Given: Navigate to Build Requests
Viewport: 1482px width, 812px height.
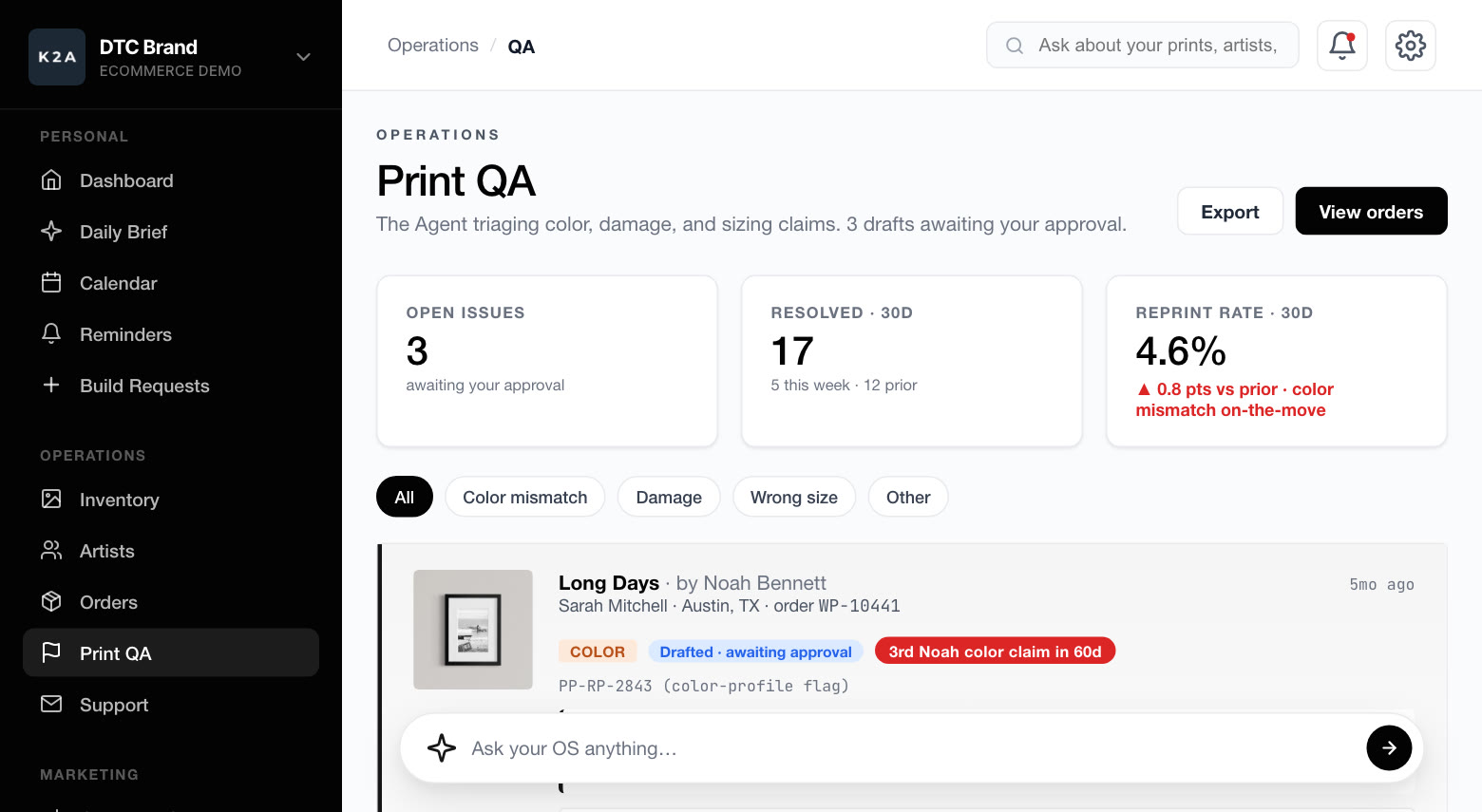Looking at the screenshot, I should click(x=171, y=386).
